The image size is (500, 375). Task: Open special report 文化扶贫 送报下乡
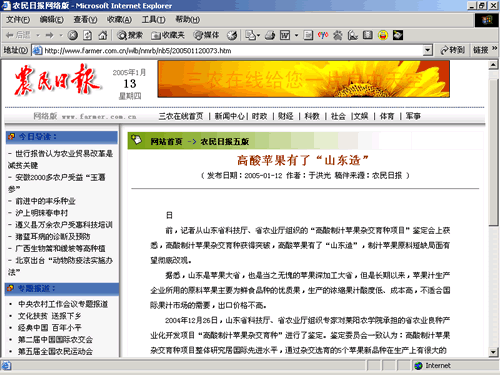pyautogui.click(x=50, y=316)
